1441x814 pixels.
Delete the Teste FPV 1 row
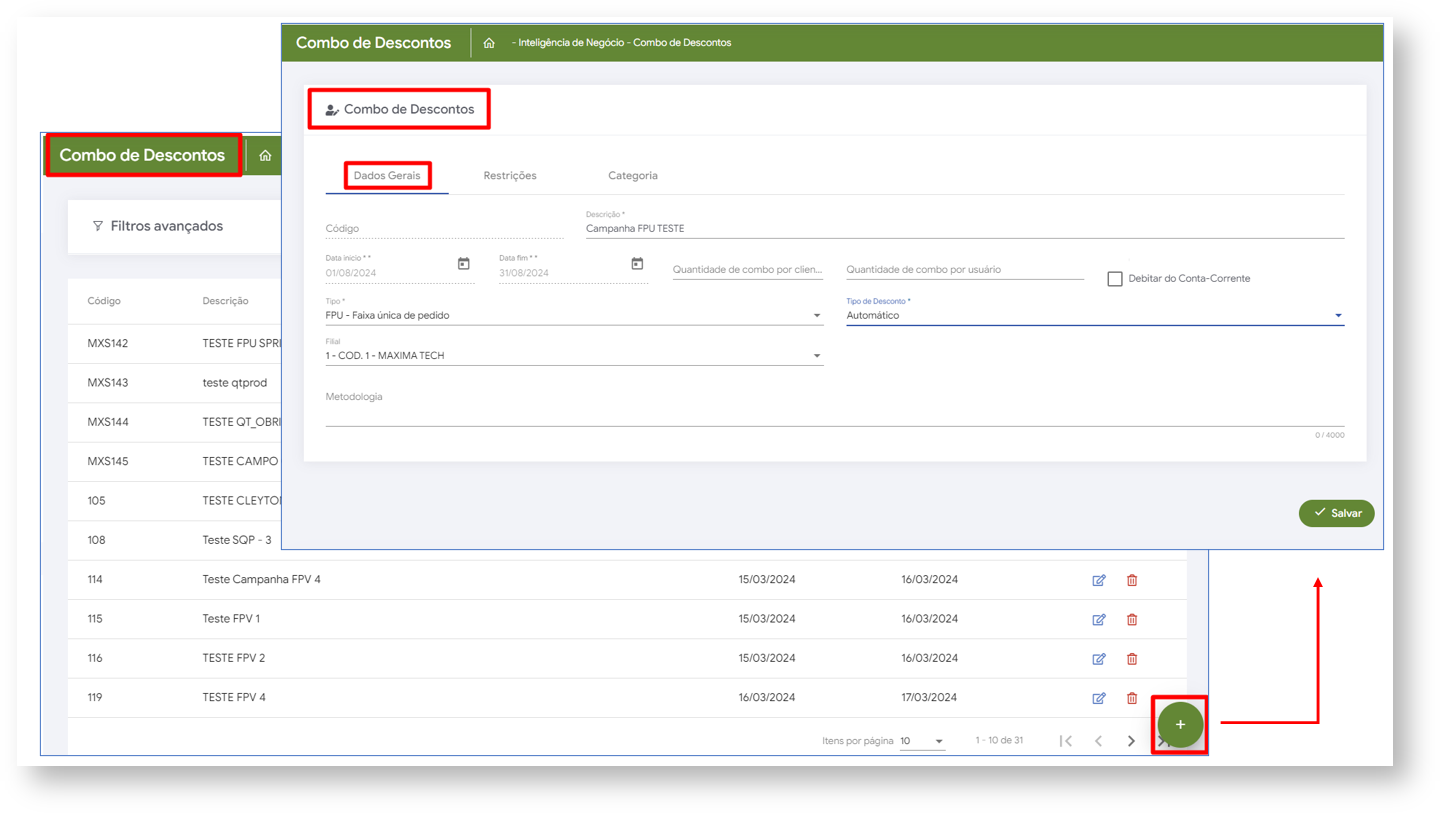pos(1132,619)
